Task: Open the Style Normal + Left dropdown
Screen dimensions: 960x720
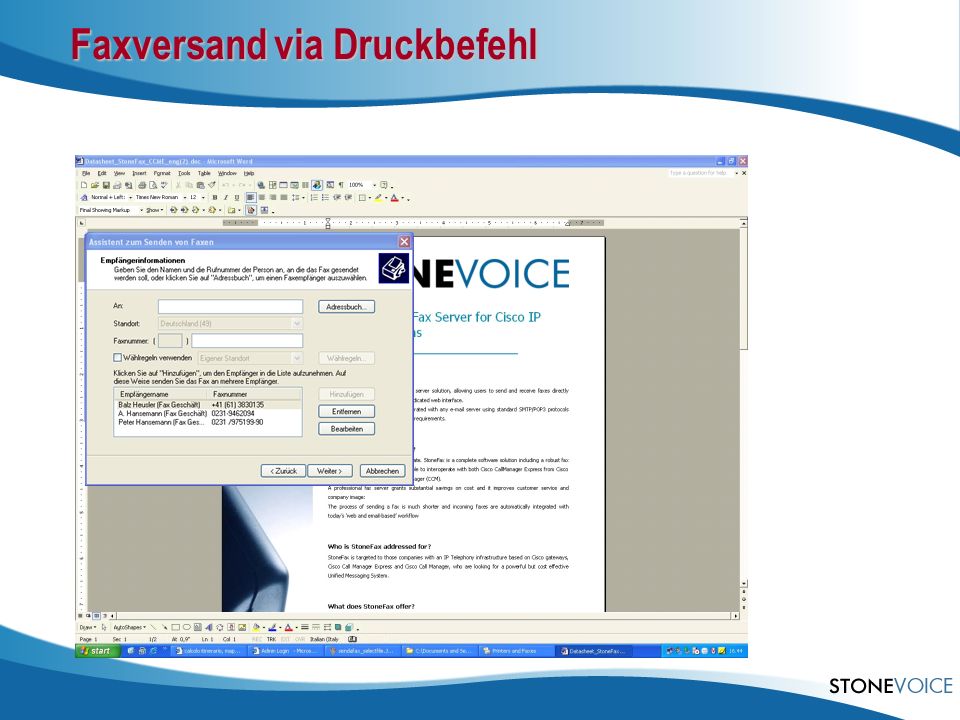Action: pos(130,198)
